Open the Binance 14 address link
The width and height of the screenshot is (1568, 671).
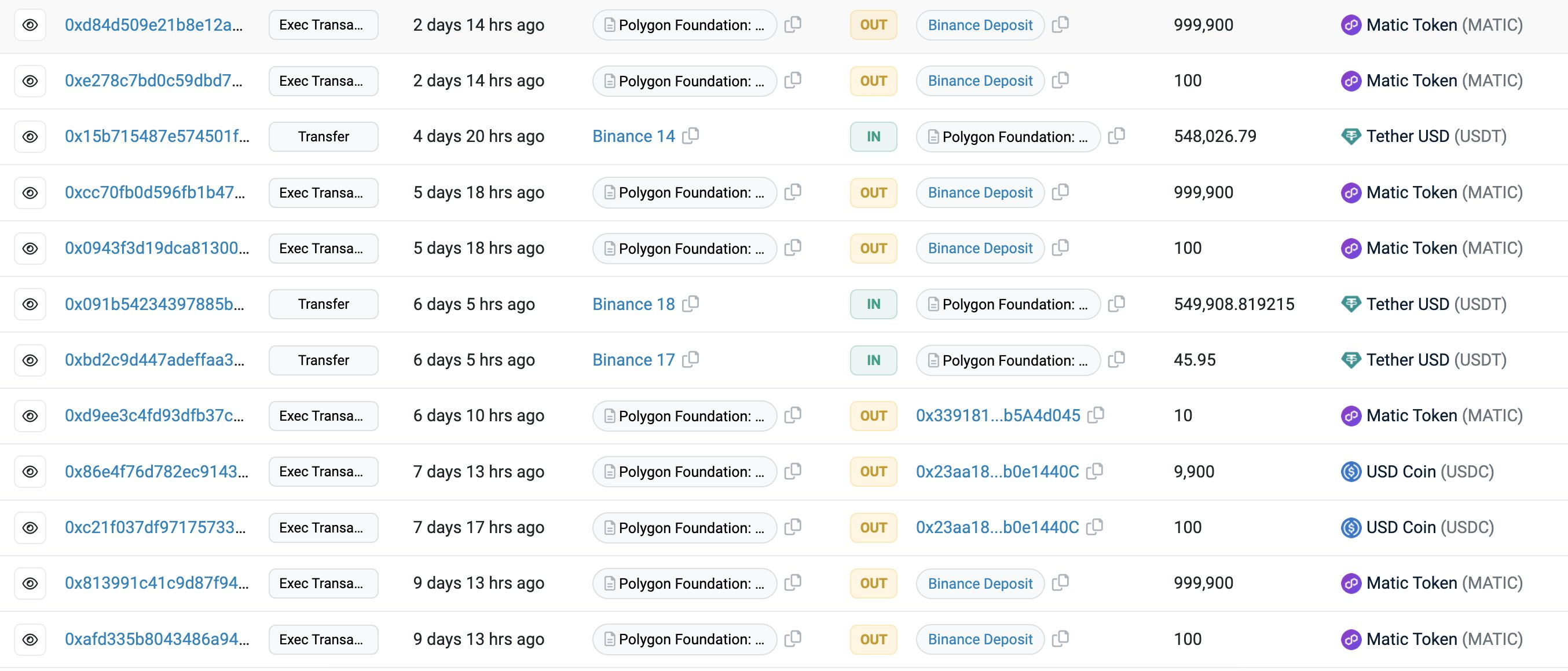pyautogui.click(x=633, y=136)
